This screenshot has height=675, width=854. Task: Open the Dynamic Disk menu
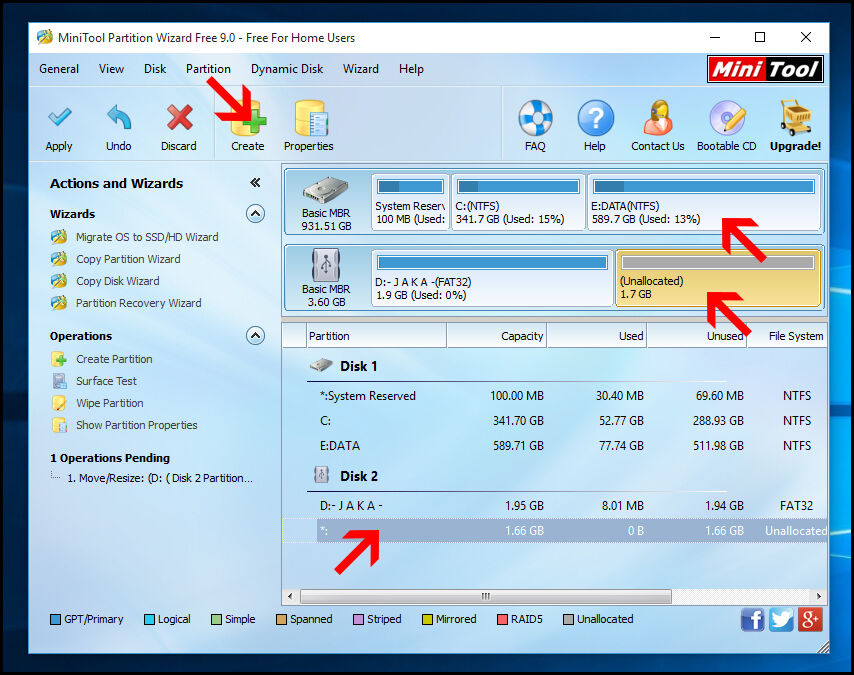click(x=287, y=69)
